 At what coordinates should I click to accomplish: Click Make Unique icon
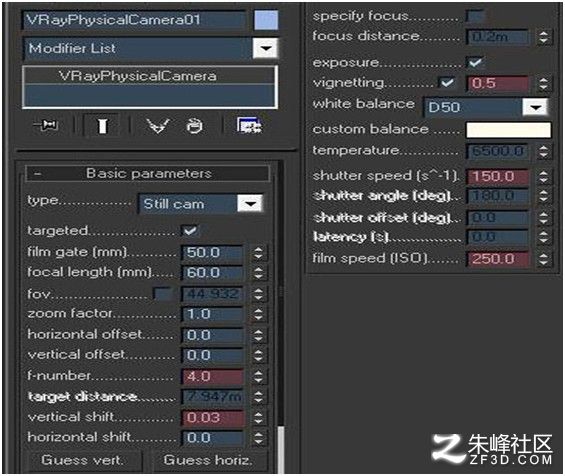click(158, 126)
